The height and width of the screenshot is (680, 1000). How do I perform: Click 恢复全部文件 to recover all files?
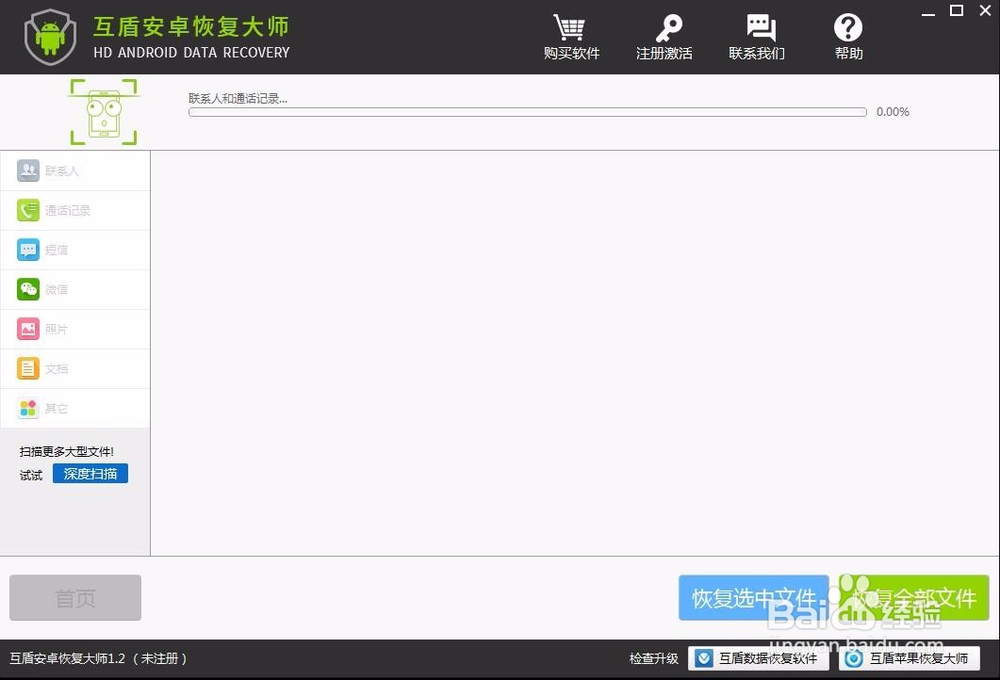914,597
